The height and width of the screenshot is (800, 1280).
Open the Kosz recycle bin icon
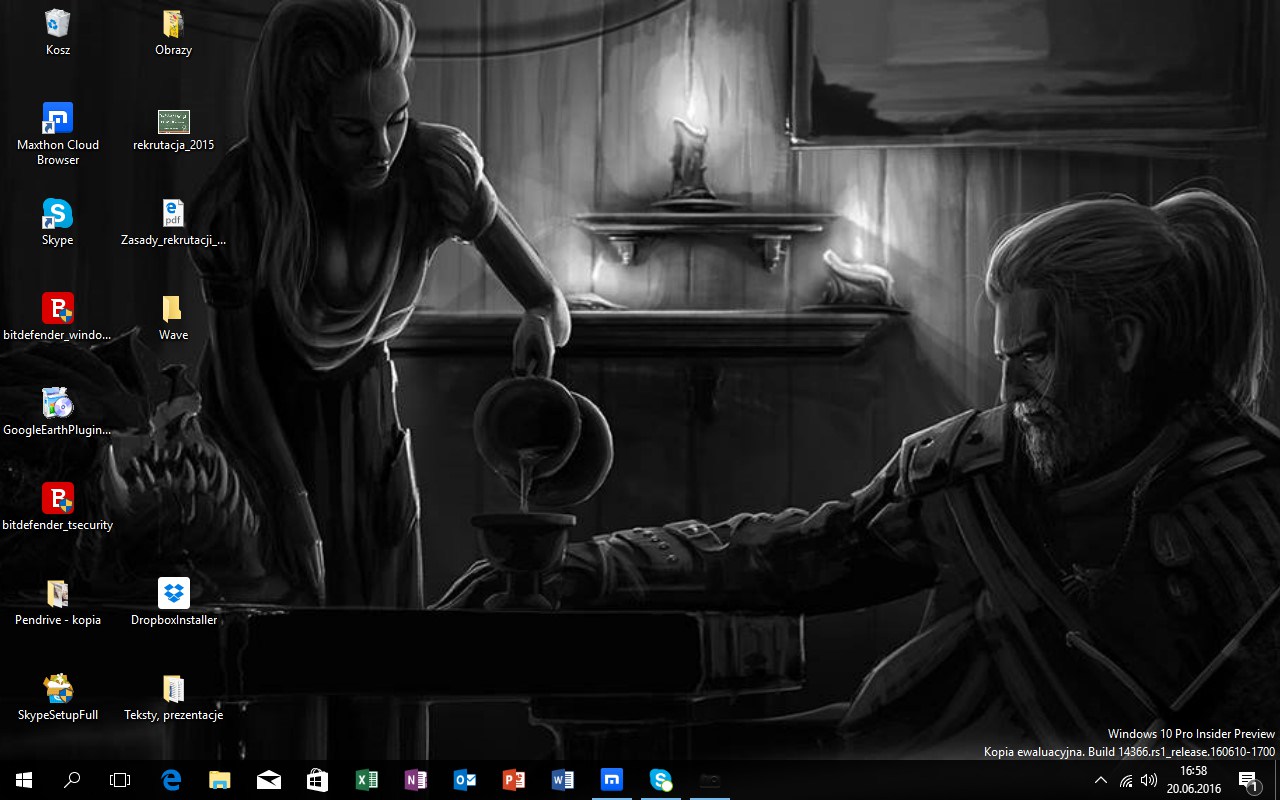(x=58, y=32)
